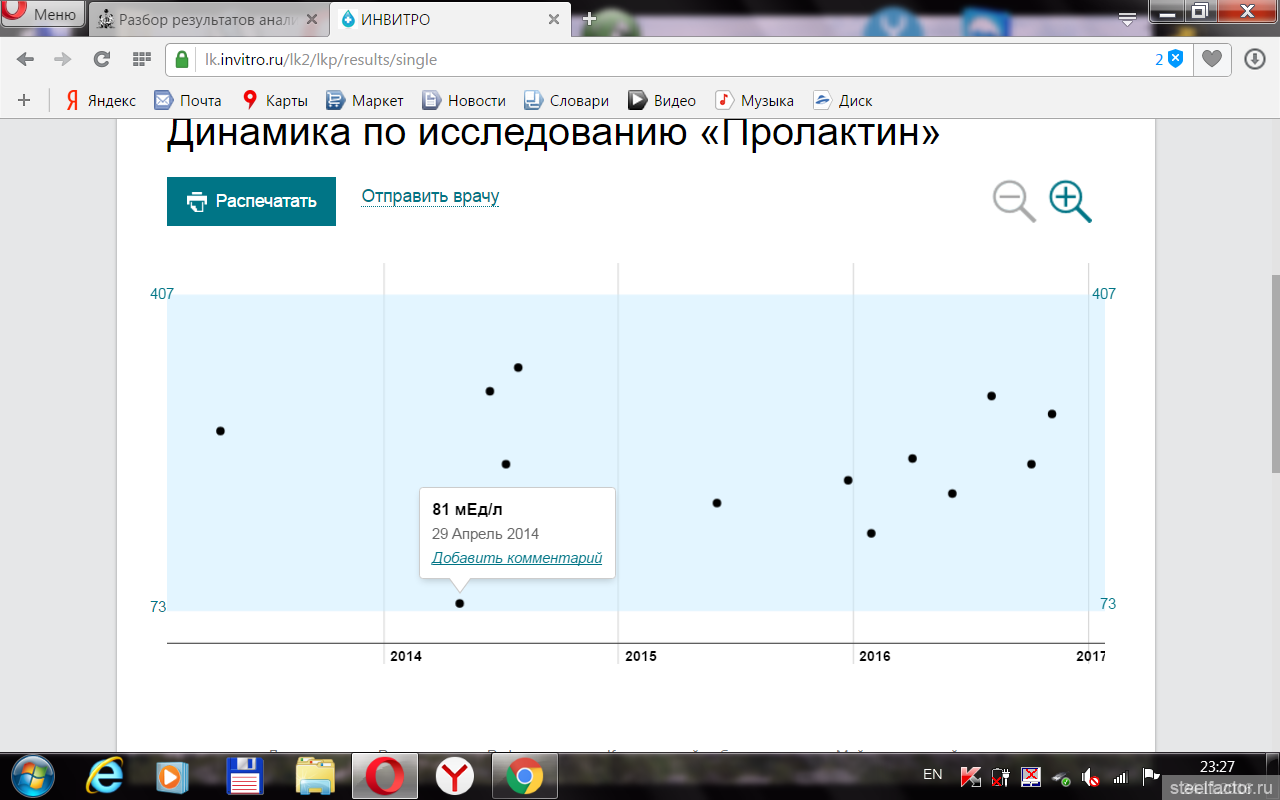Zoom in on the chart with plus magnifier
The height and width of the screenshot is (800, 1280).
1069,201
